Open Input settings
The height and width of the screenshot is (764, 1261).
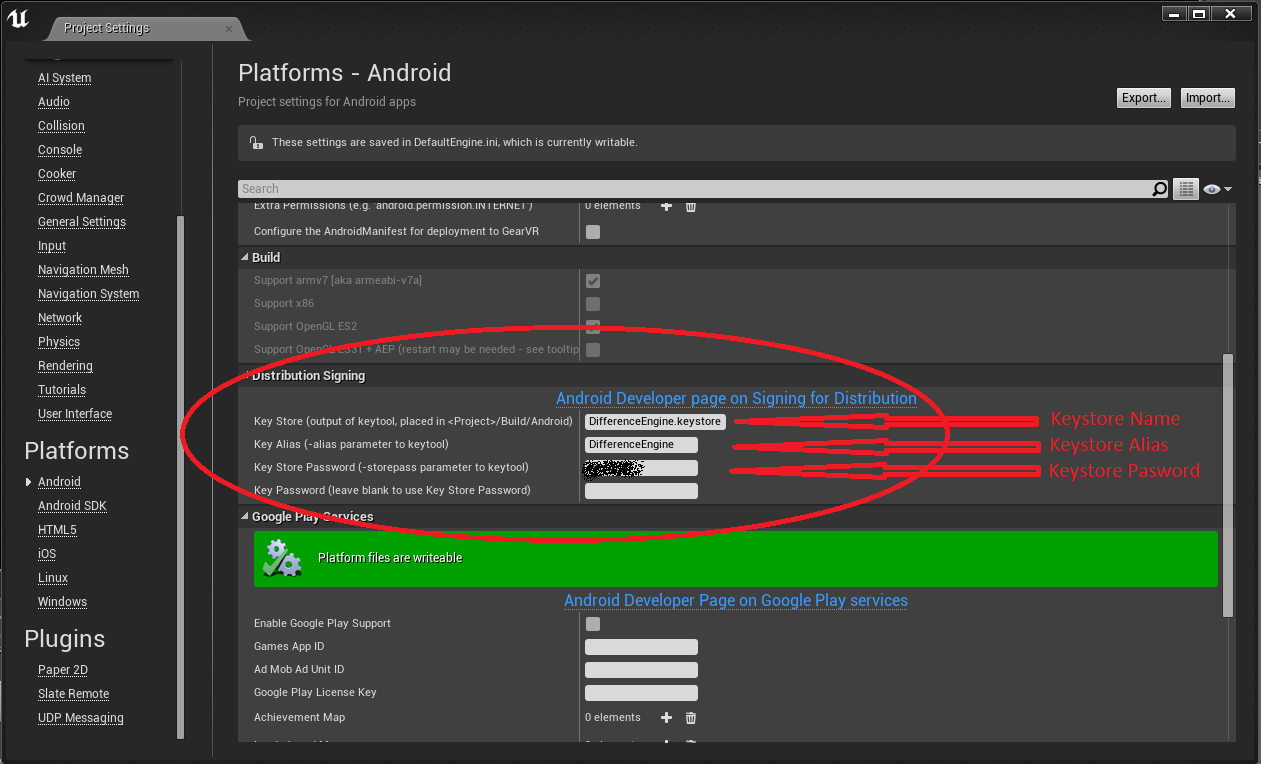tap(52, 246)
